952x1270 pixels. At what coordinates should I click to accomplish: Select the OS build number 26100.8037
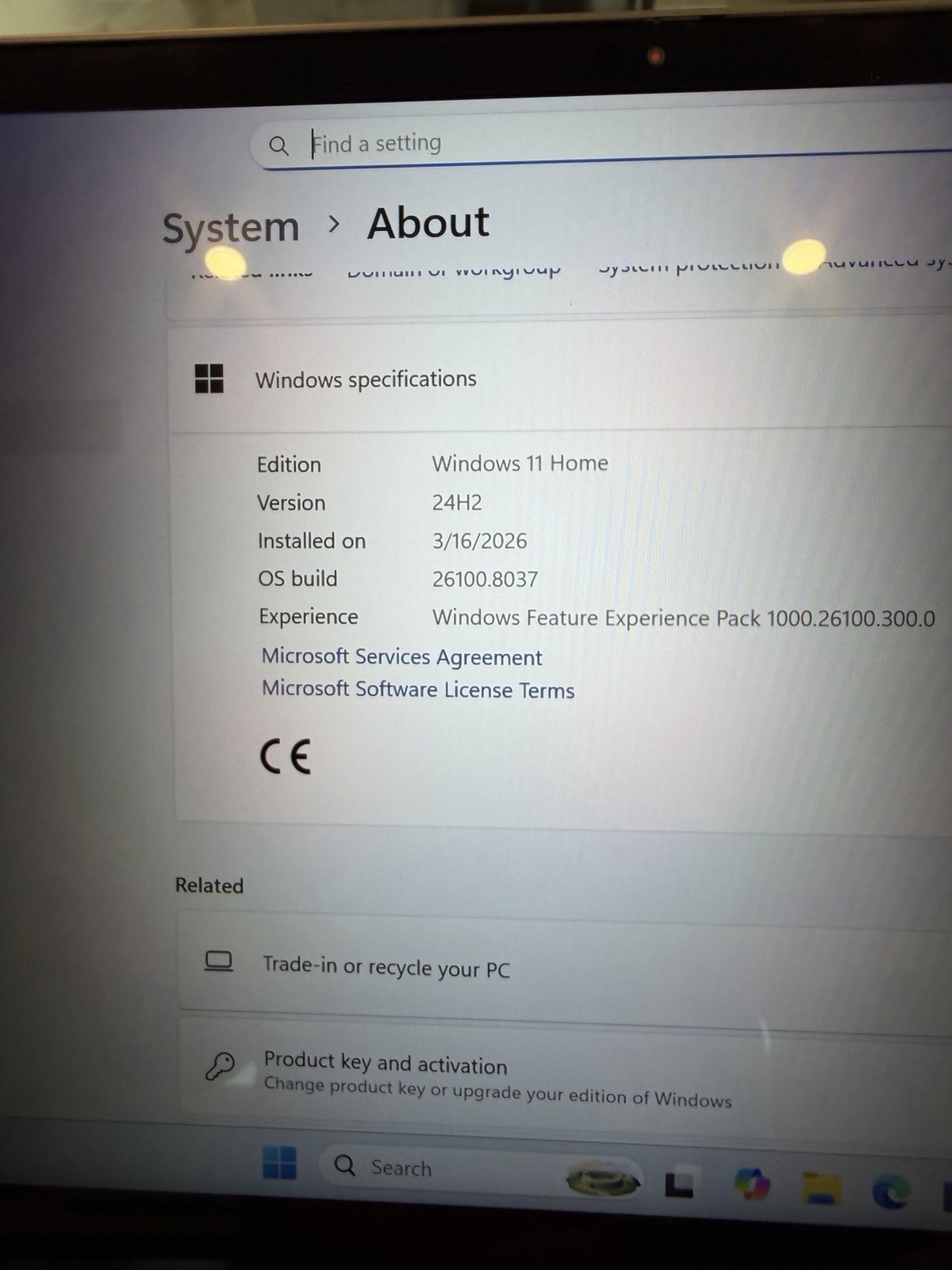click(x=485, y=579)
